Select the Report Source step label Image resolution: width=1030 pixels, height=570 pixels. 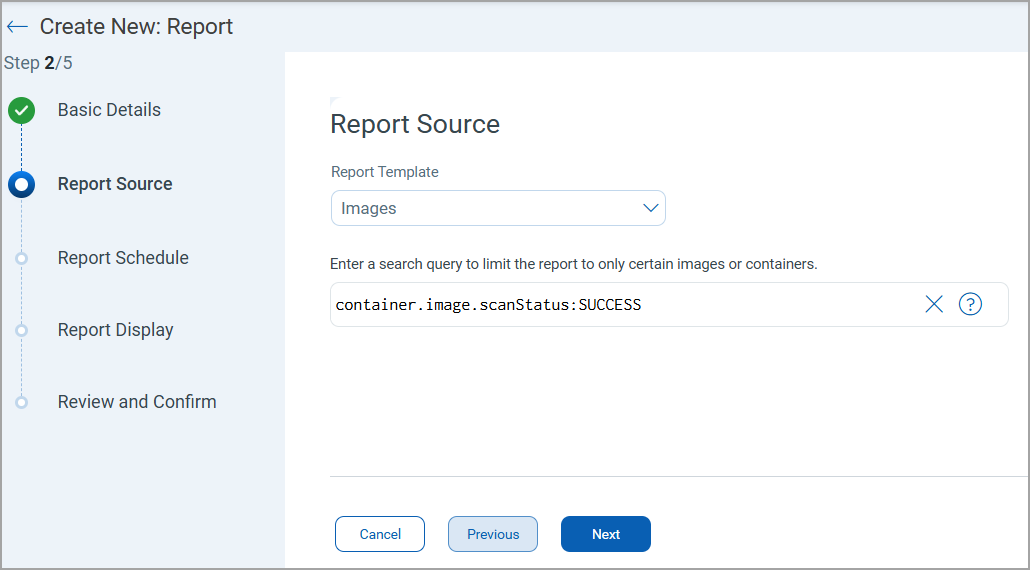coord(115,184)
